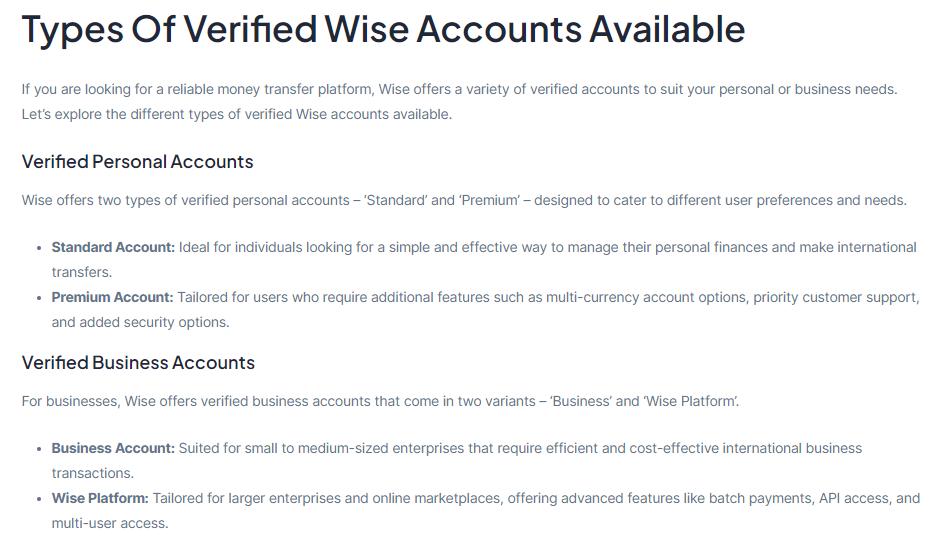Click the intro paragraph starting 'If you are looking'

tap(459, 89)
